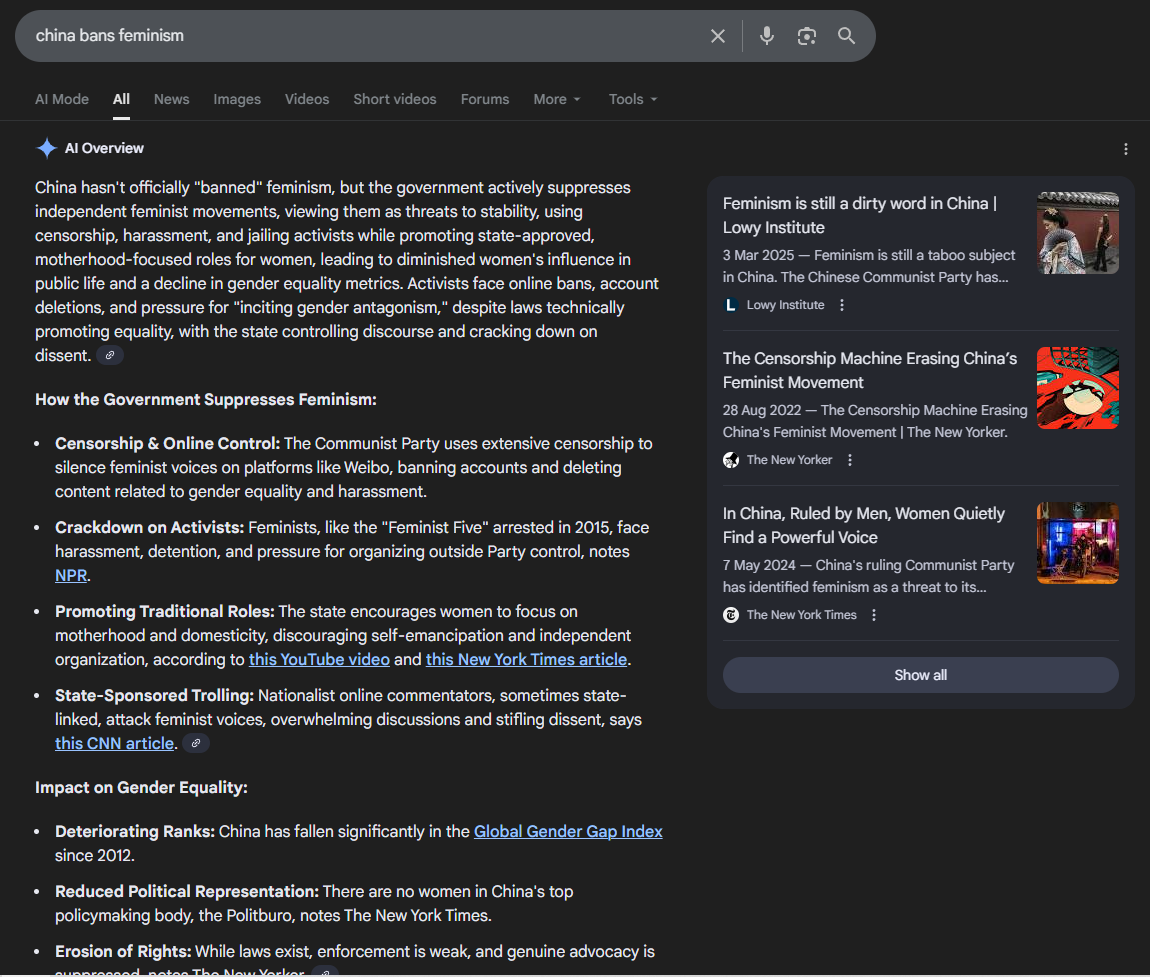Open the Videos tab
This screenshot has width=1150, height=977.
(307, 99)
